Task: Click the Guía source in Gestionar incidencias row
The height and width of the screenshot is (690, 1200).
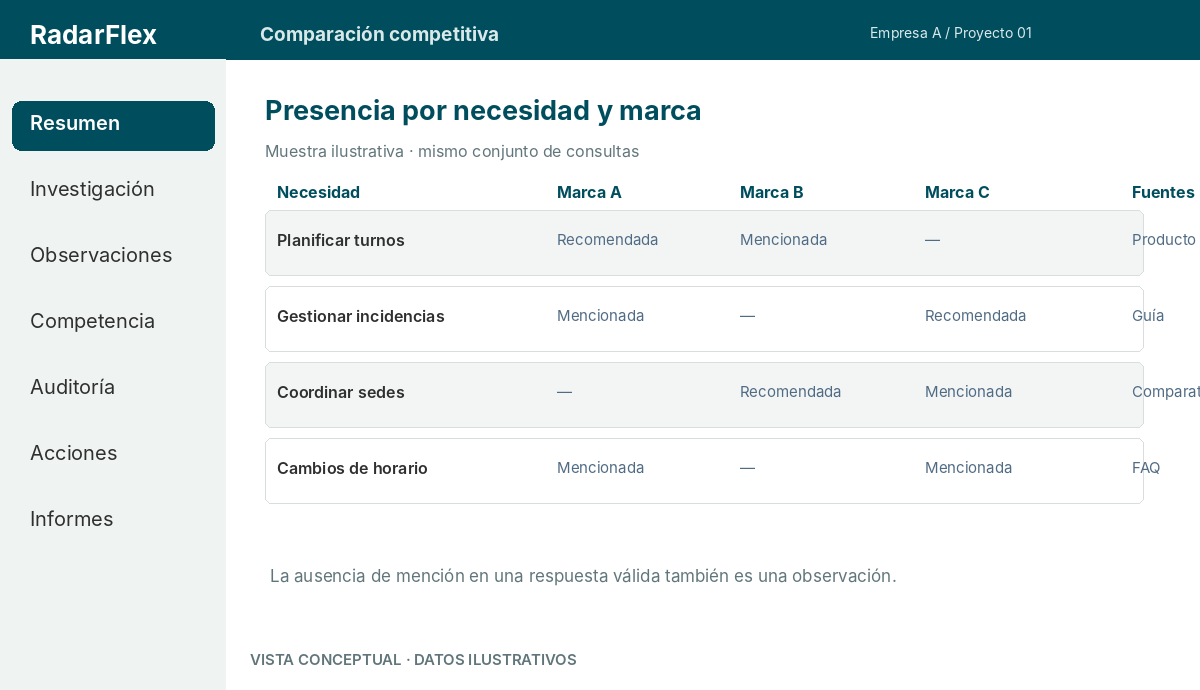Action: point(1148,316)
